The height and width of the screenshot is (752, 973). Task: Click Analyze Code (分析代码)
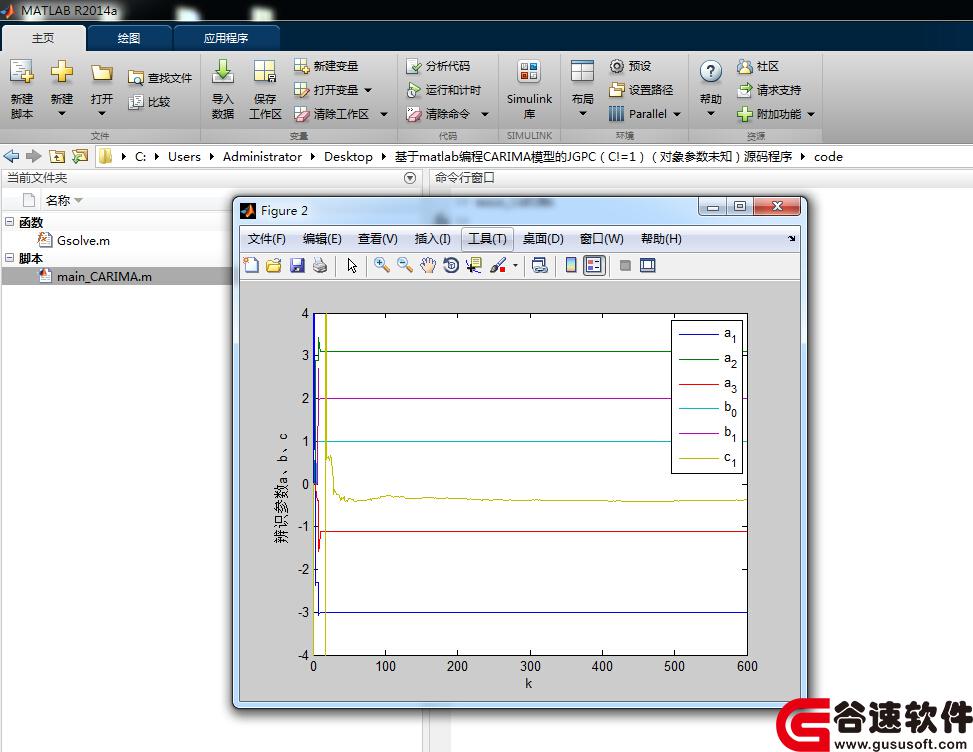tap(438, 66)
